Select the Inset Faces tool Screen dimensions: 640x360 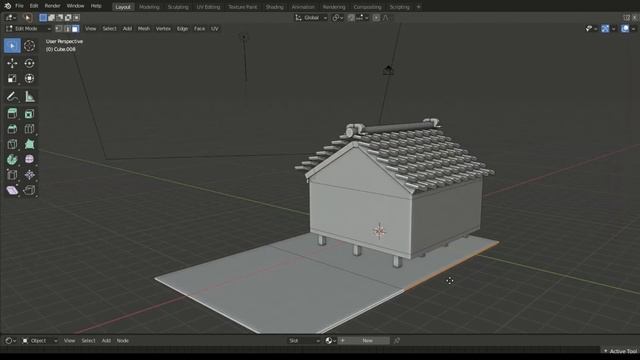pos(29,114)
